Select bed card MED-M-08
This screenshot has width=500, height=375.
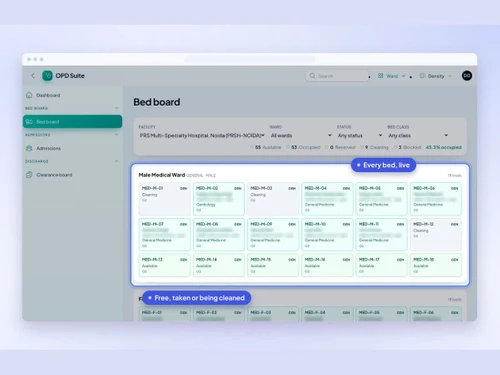(219, 234)
